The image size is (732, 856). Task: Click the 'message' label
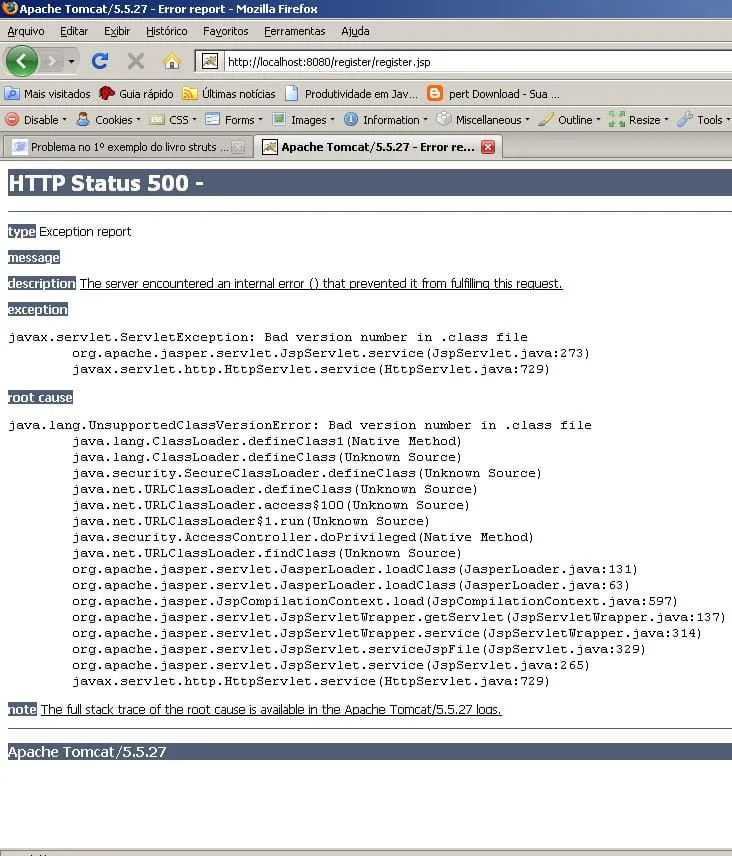[x=34, y=257]
